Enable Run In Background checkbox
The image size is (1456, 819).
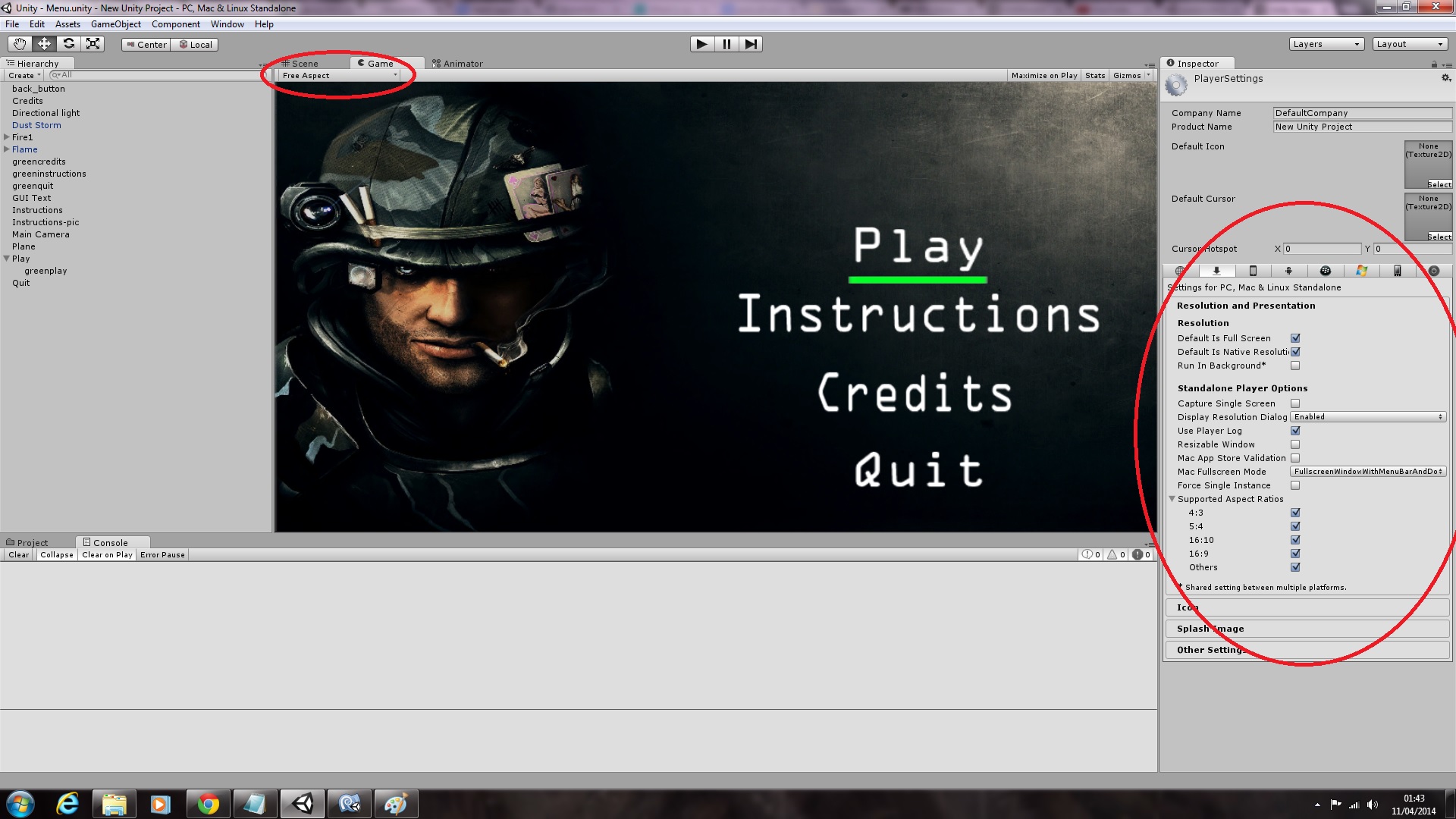point(1295,366)
